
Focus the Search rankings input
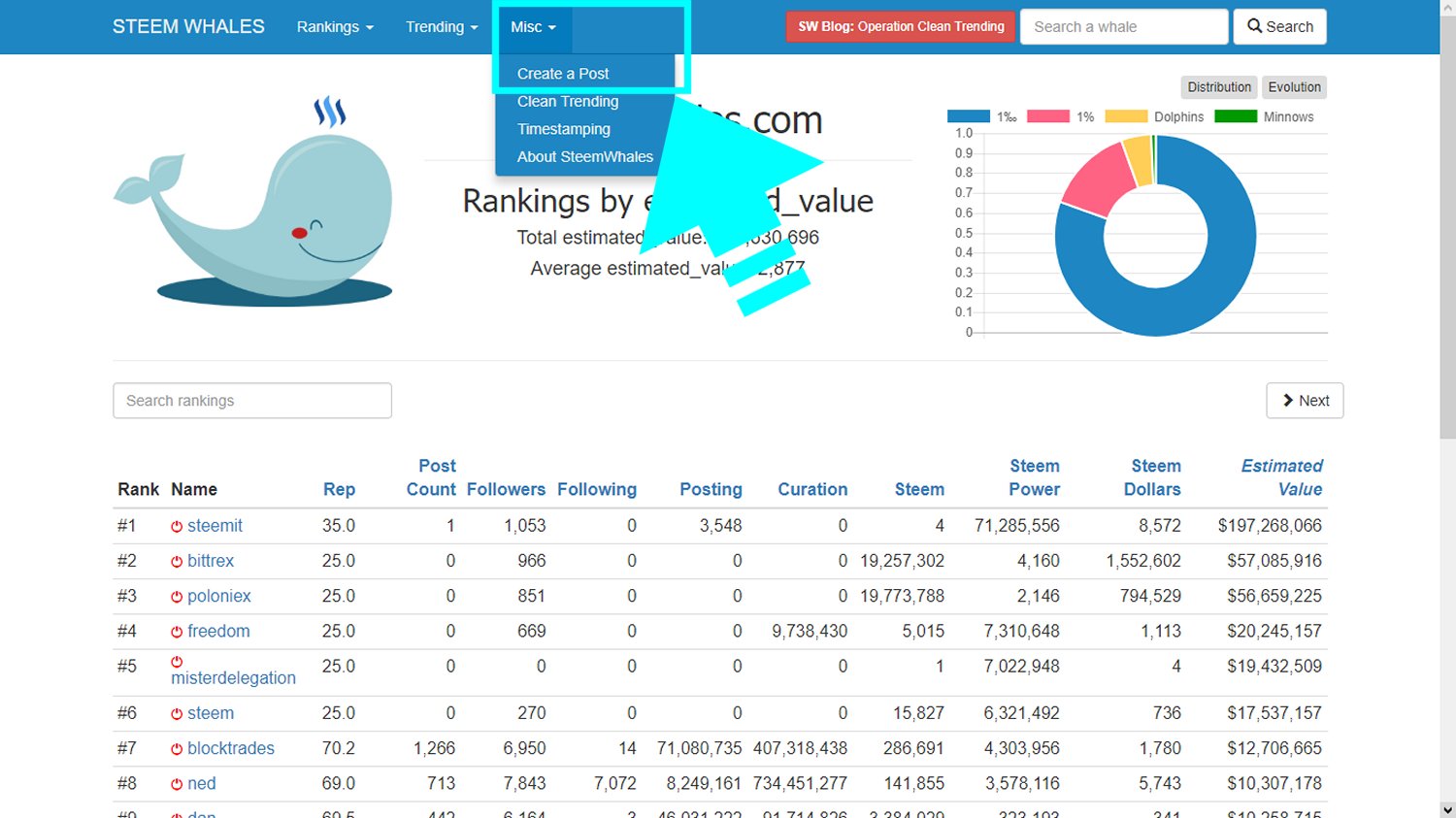click(x=252, y=401)
